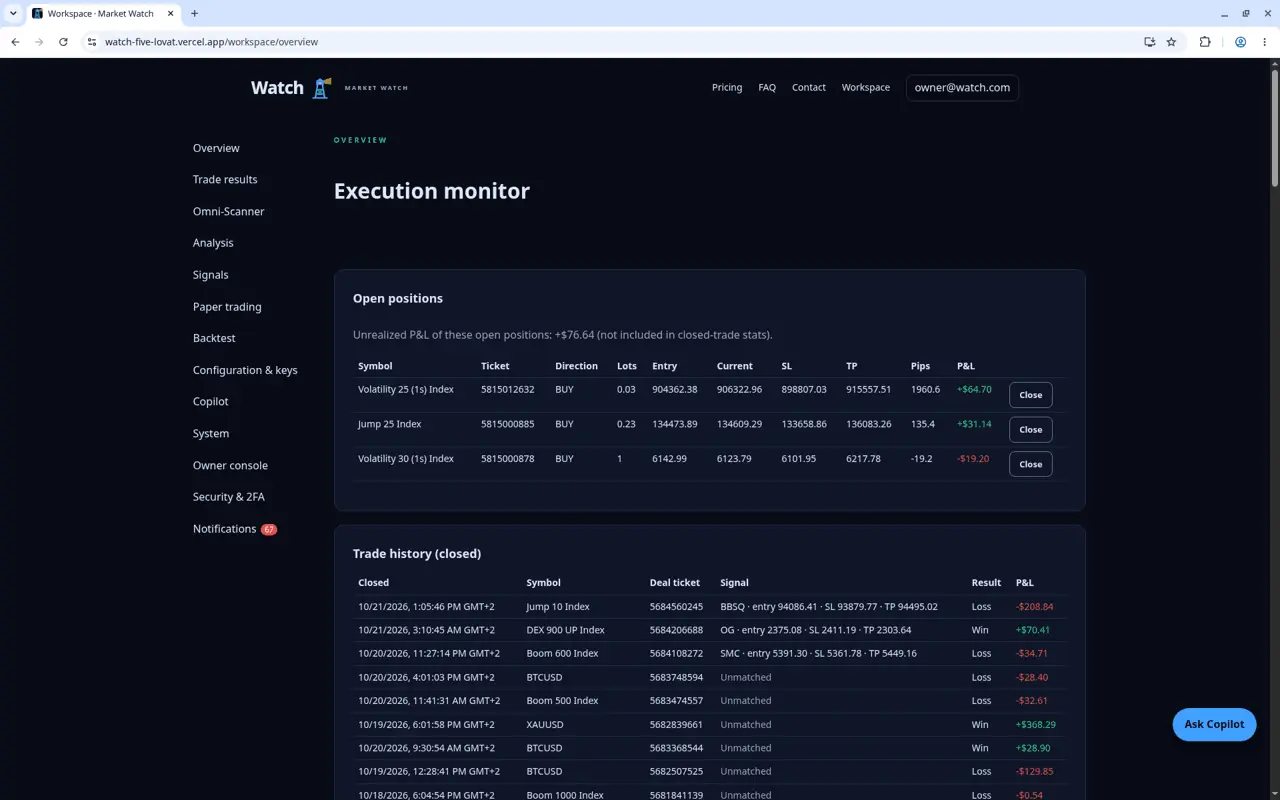The width and height of the screenshot is (1280, 800).
Task: Click ticket number 5815012632
Action: tap(508, 390)
